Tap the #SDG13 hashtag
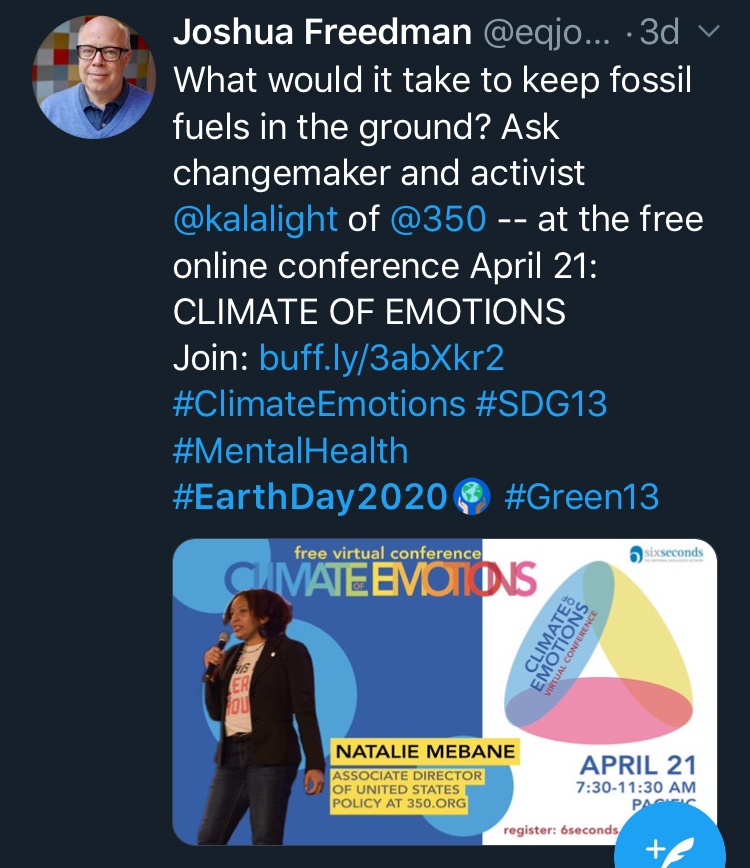The image size is (750, 868). point(541,404)
